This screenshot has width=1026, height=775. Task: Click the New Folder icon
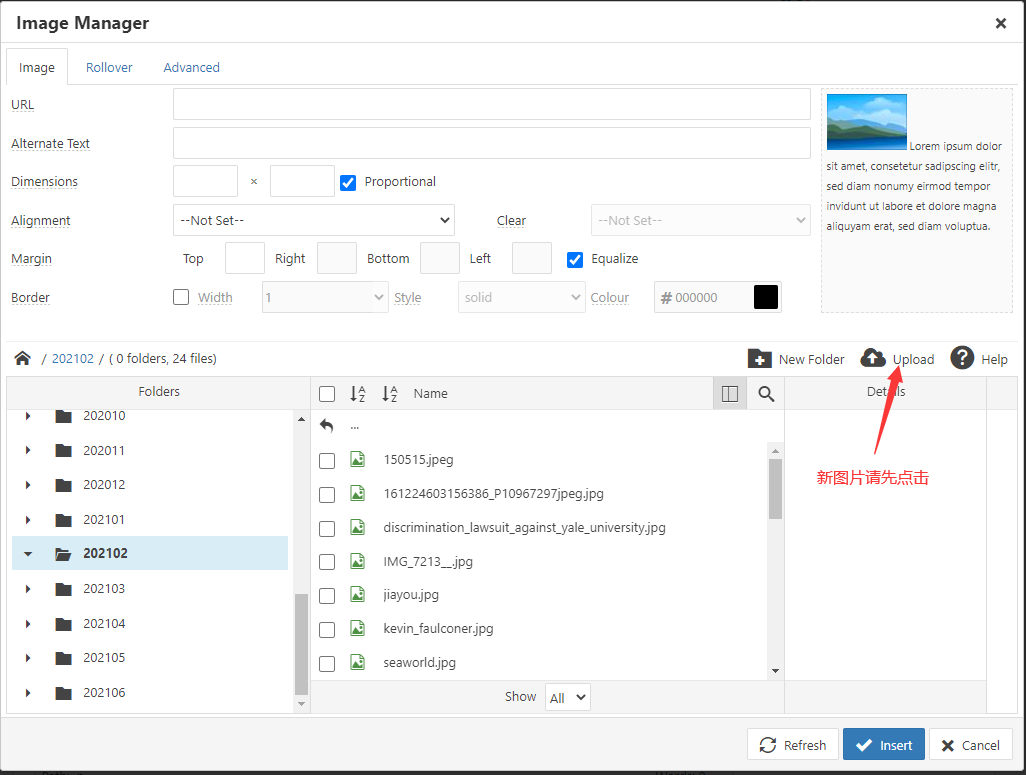760,358
